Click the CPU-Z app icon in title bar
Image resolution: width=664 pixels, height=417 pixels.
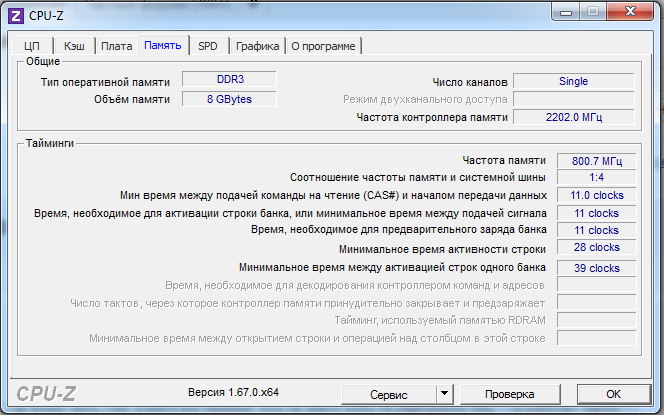coord(14,13)
